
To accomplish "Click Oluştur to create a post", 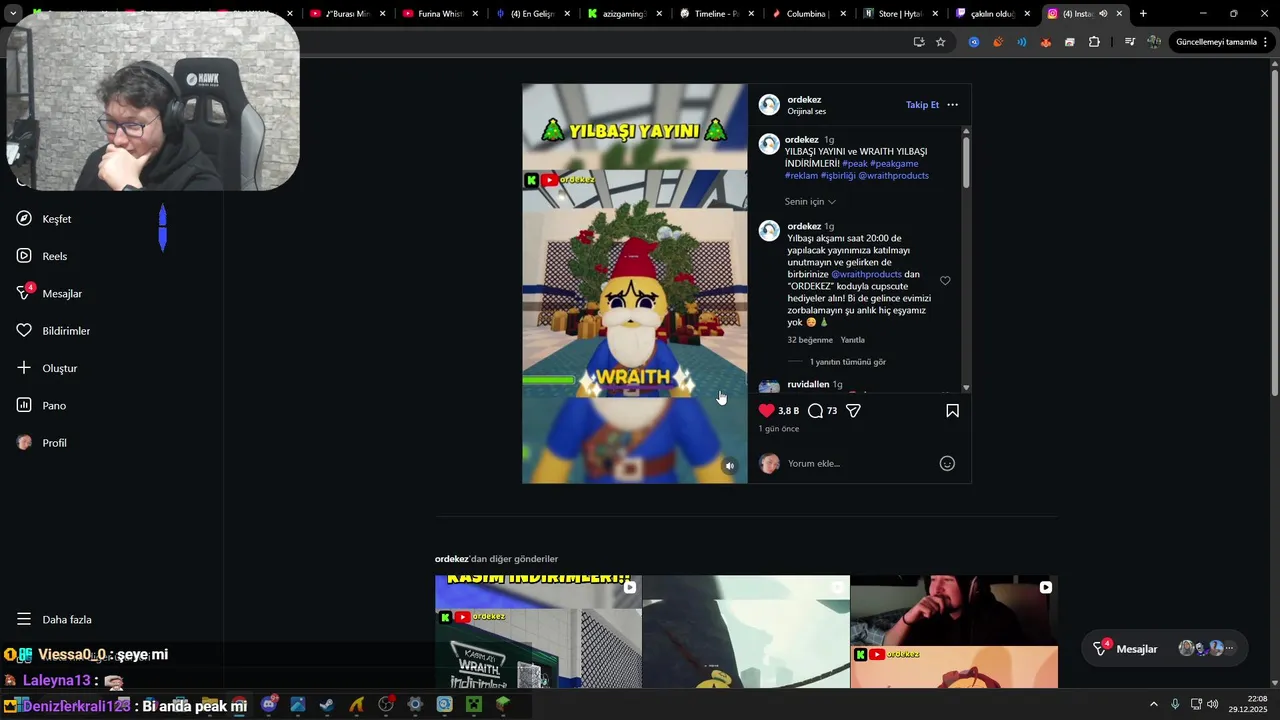I will pos(47,368).
